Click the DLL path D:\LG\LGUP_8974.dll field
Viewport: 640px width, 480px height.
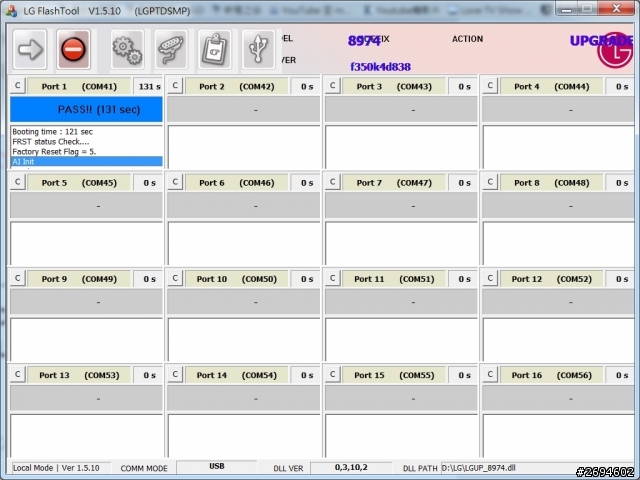click(x=510, y=468)
